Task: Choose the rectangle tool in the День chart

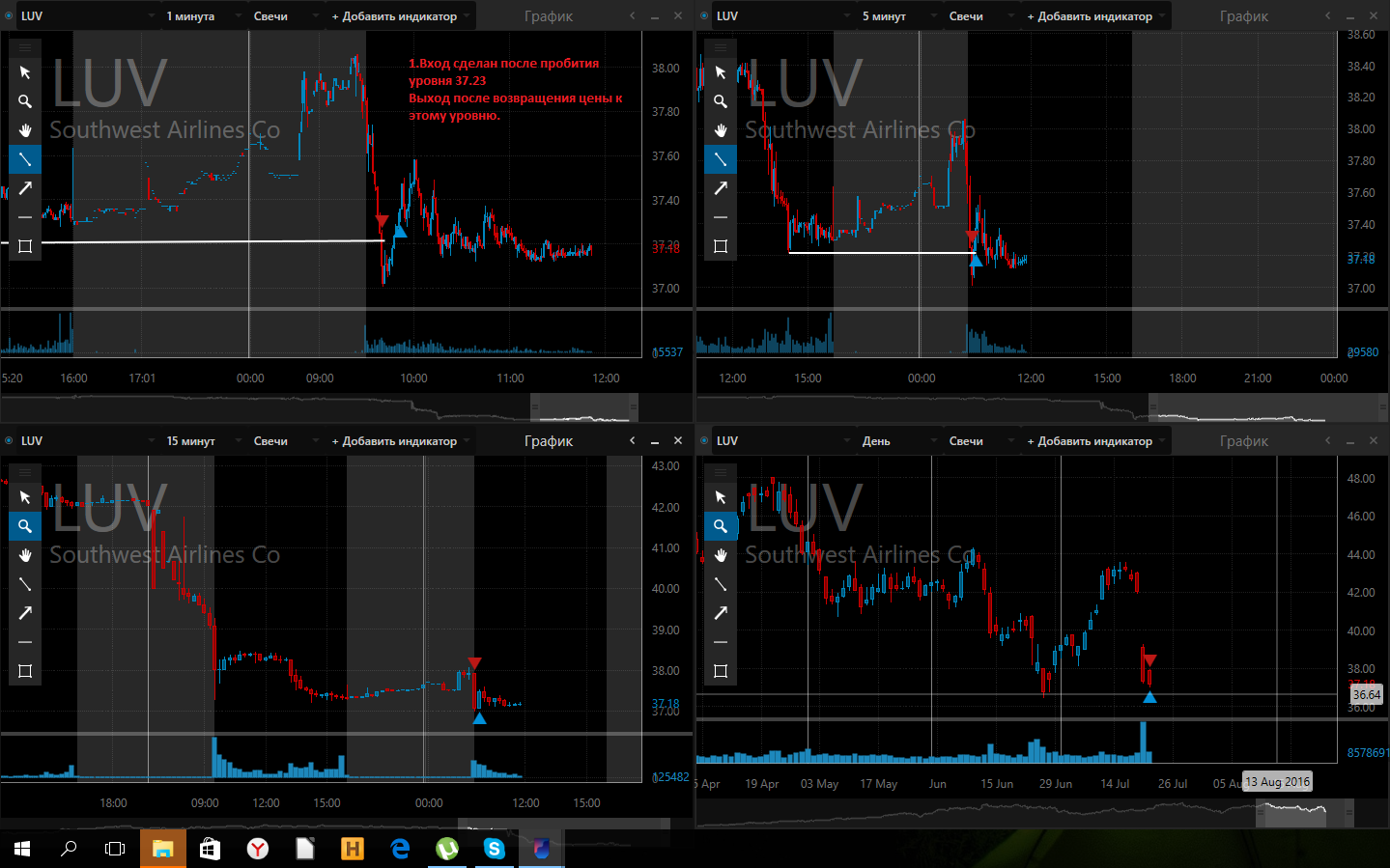Action: tap(721, 671)
